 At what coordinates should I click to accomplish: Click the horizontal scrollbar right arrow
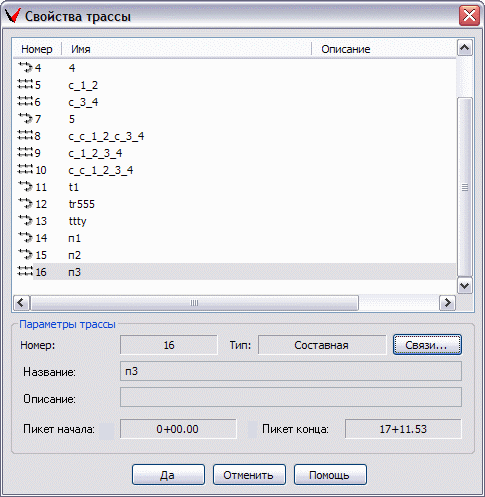(x=447, y=303)
